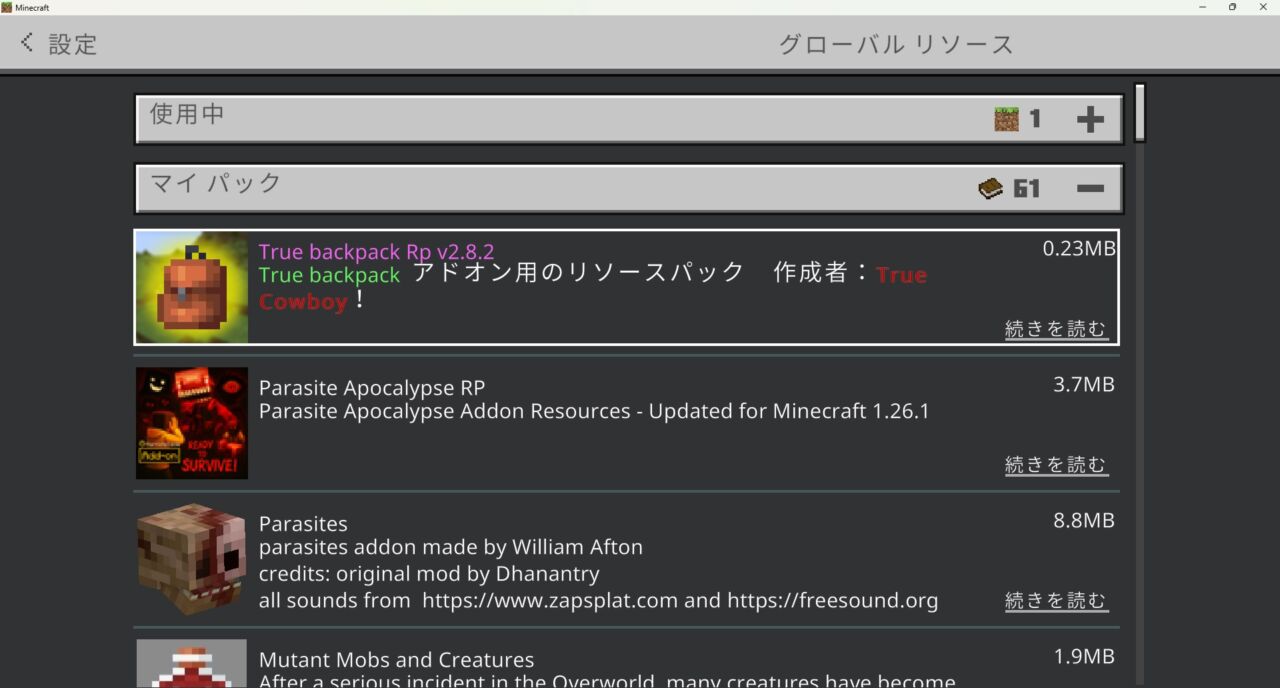Click the Parasites pack title
1280x688 pixels.
tap(303, 524)
